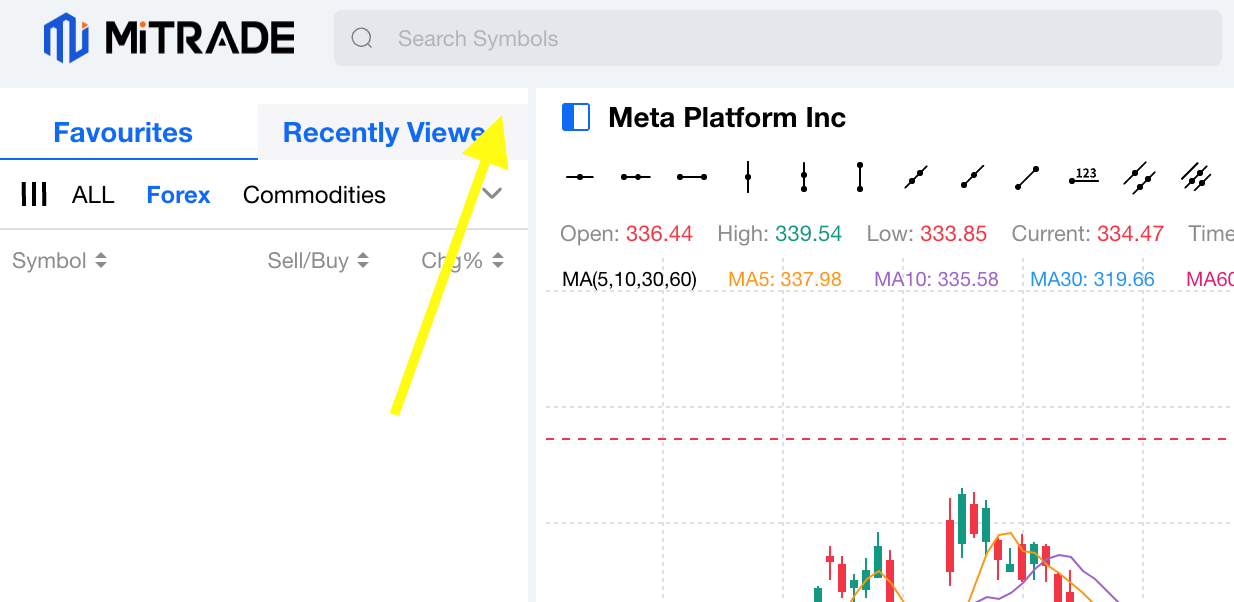Toggle the blue sidebar panel icon beside Meta
Viewport: 1234px width, 602px height.
[x=576, y=117]
